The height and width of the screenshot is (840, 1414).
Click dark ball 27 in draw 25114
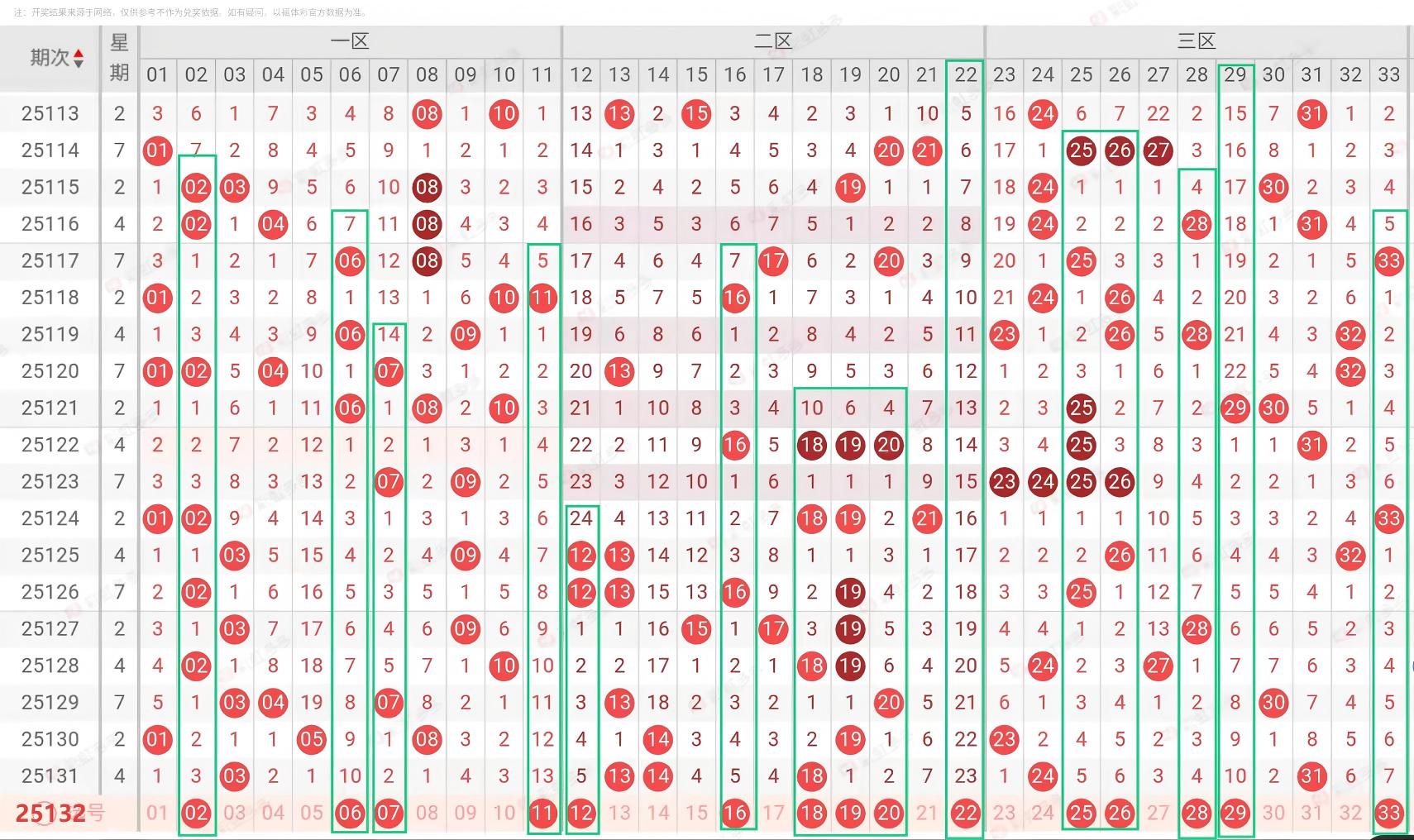pyautogui.click(x=1158, y=150)
